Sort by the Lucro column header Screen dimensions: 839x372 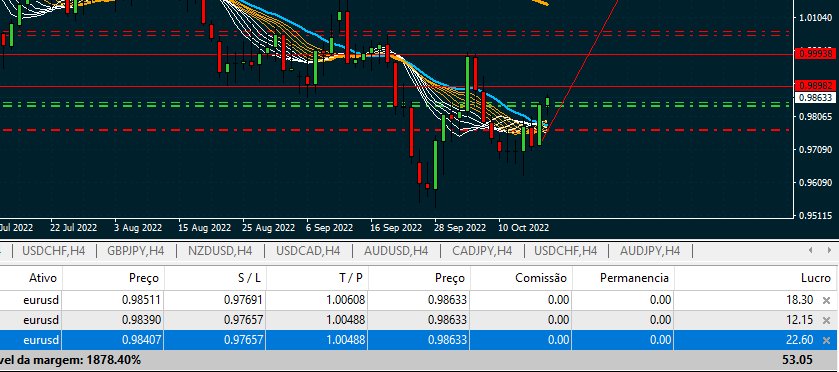tap(815, 278)
